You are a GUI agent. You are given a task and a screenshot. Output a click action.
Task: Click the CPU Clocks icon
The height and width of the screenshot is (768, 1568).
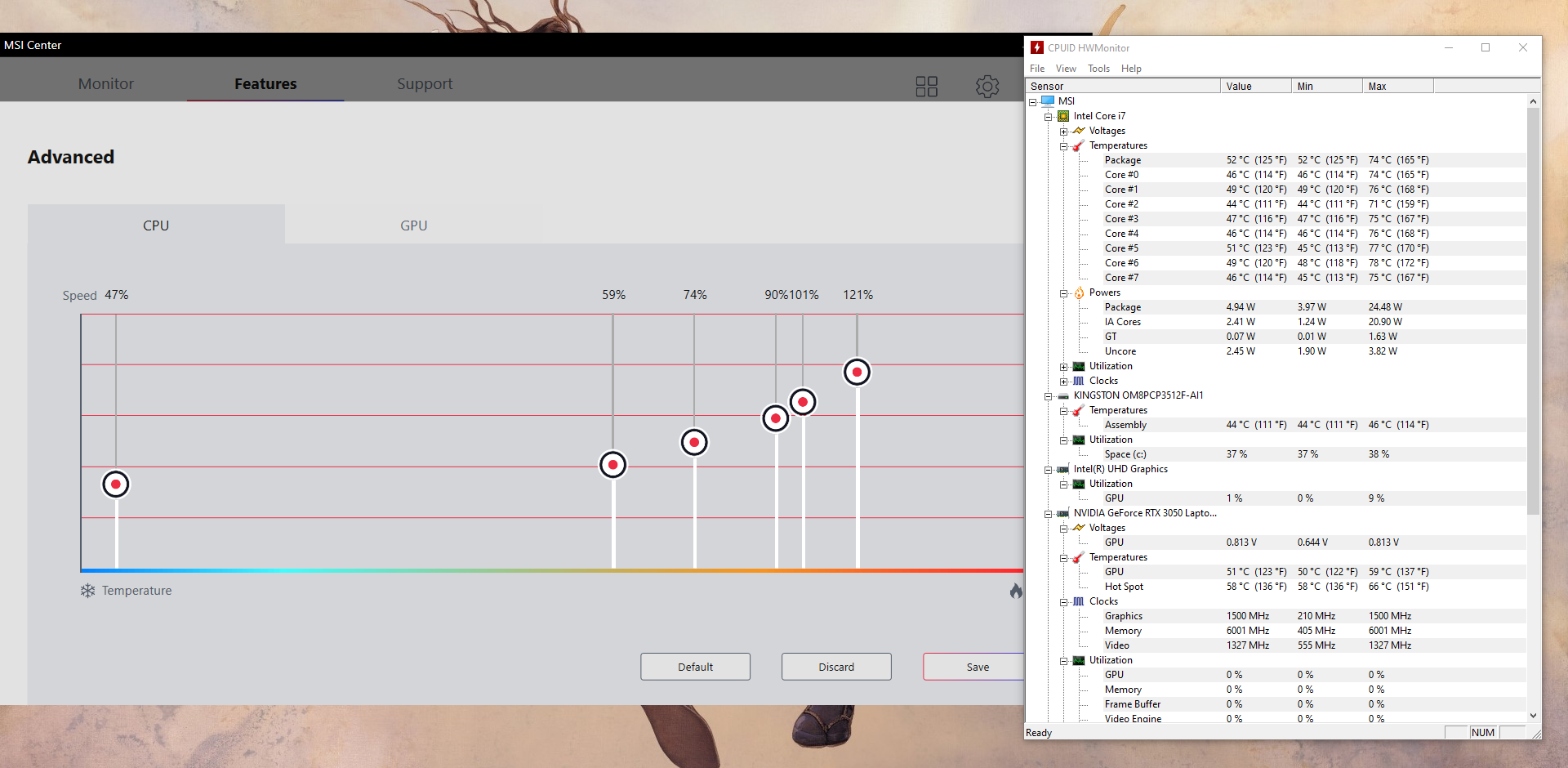click(x=1079, y=381)
